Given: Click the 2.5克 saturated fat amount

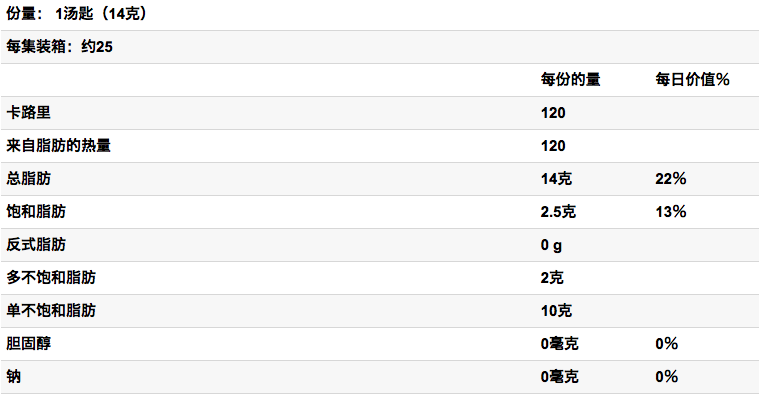Looking at the screenshot, I should [558, 212].
